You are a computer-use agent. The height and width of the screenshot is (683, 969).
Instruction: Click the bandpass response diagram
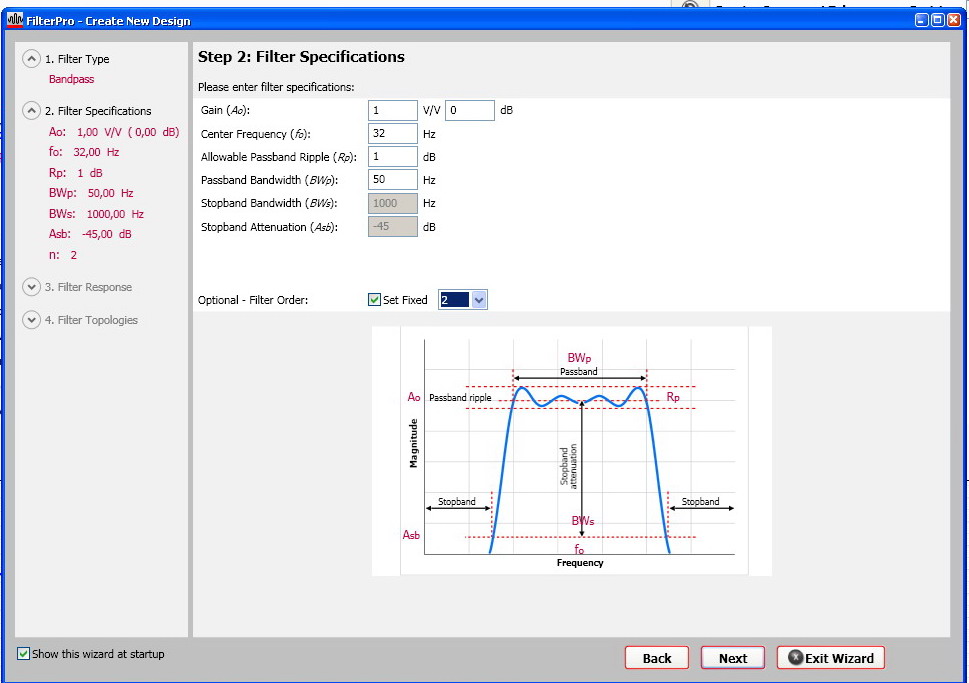click(572, 451)
